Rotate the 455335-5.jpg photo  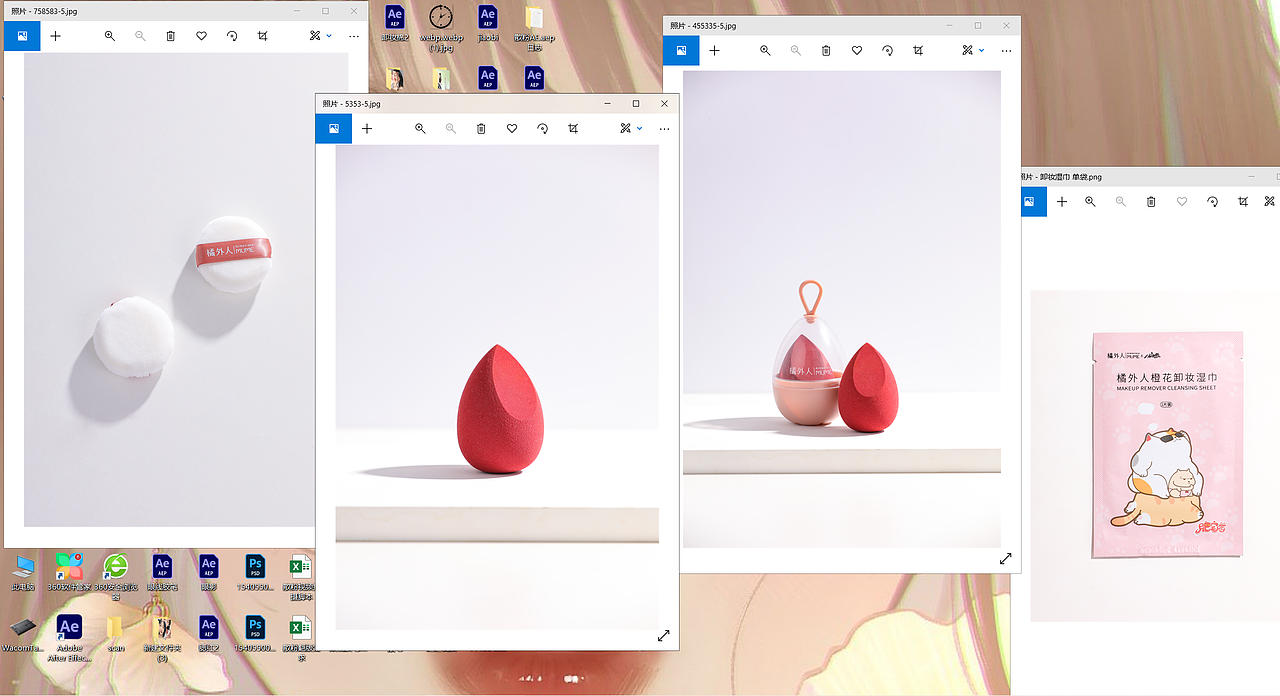887,50
